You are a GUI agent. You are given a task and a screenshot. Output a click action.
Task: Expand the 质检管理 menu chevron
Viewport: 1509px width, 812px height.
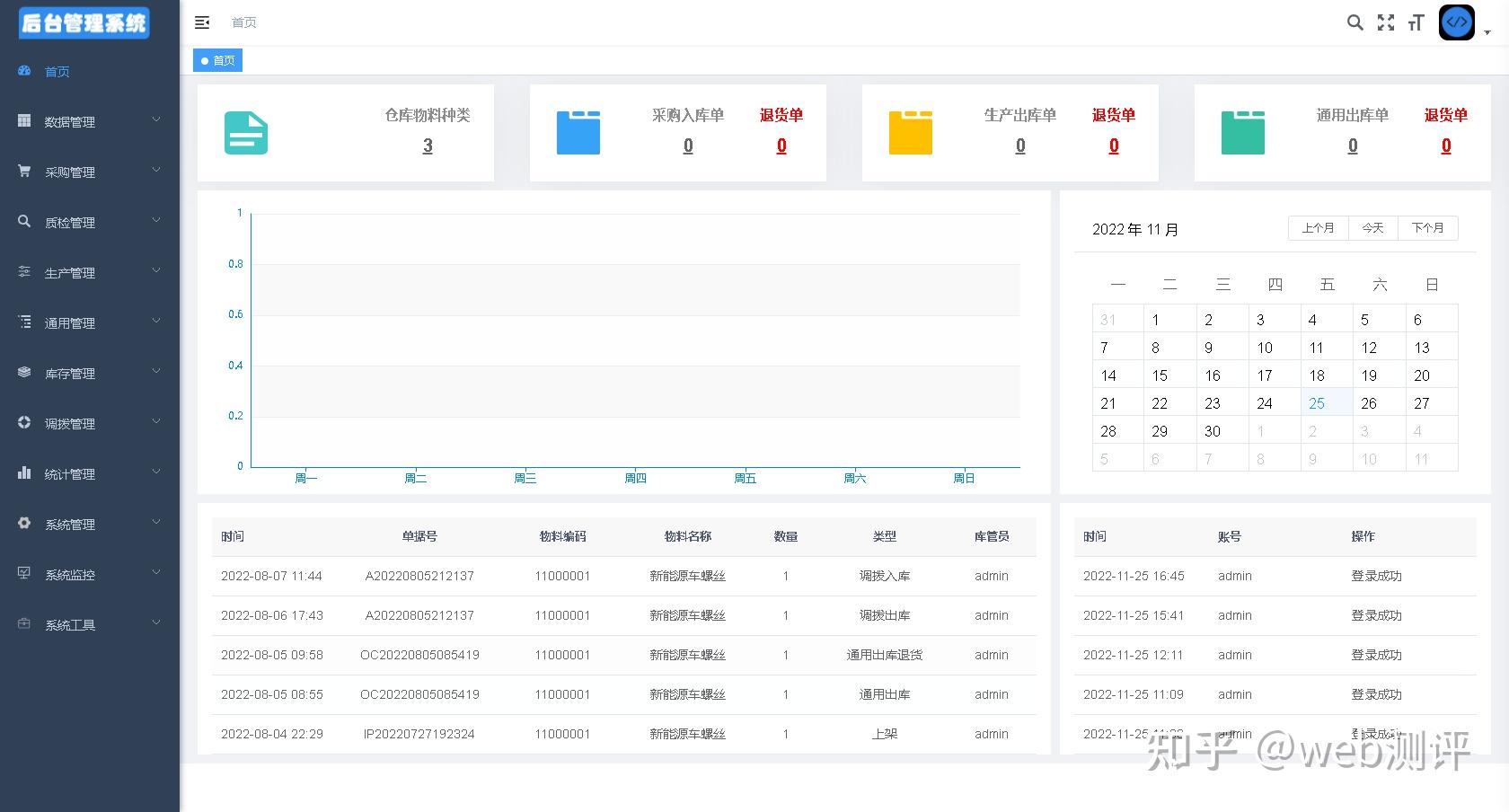pyautogui.click(x=157, y=221)
